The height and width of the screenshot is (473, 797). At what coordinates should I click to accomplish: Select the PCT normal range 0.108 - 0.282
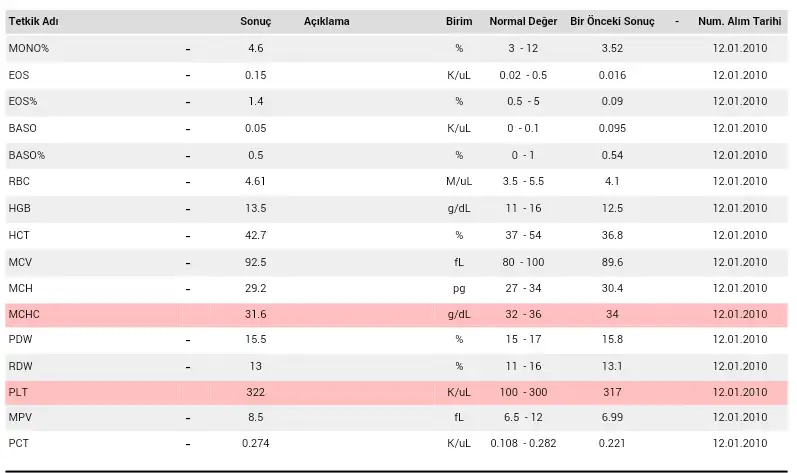(523, 443)
